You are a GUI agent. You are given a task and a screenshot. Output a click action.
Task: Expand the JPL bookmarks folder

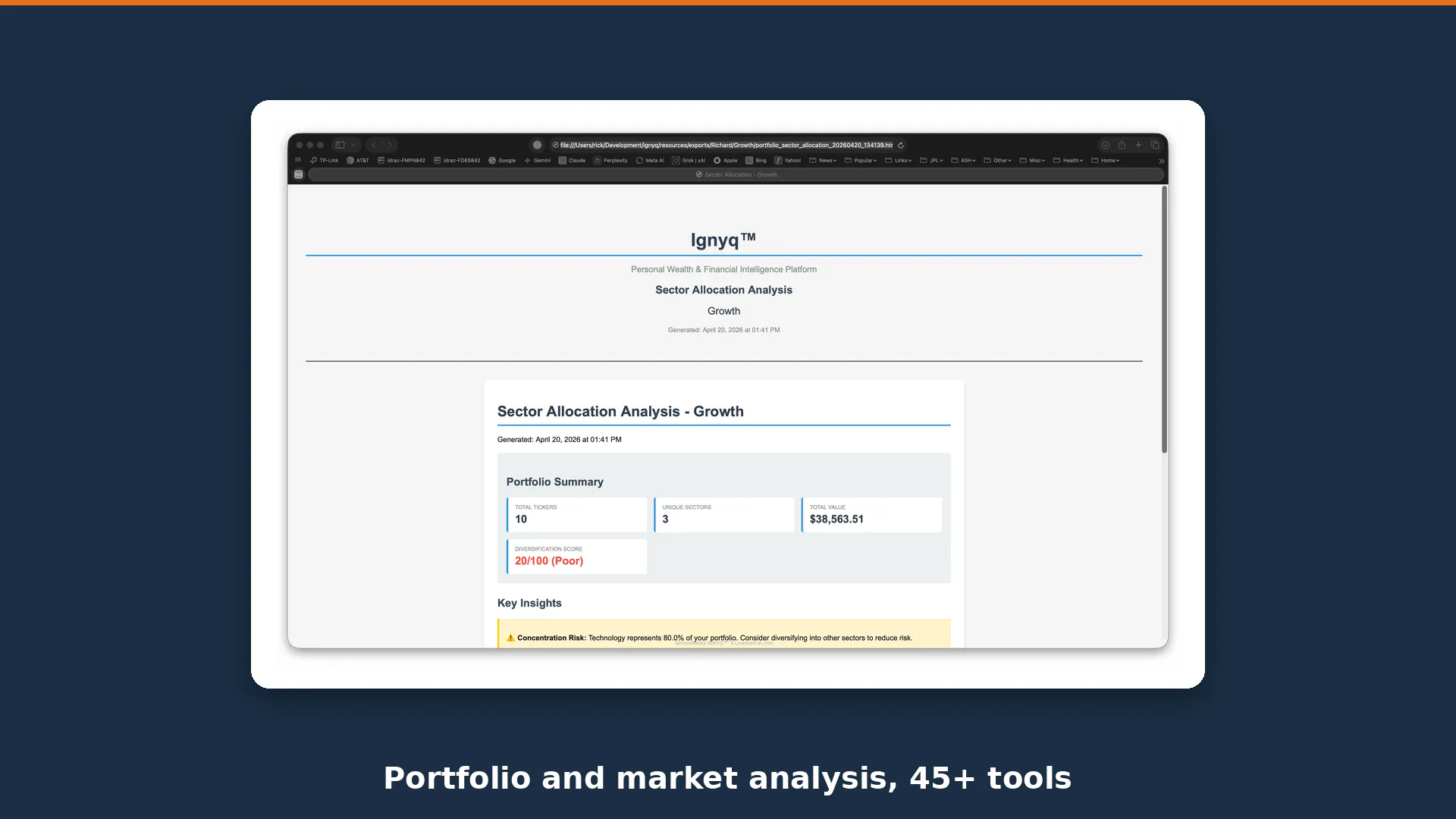(x=932, y=161)
